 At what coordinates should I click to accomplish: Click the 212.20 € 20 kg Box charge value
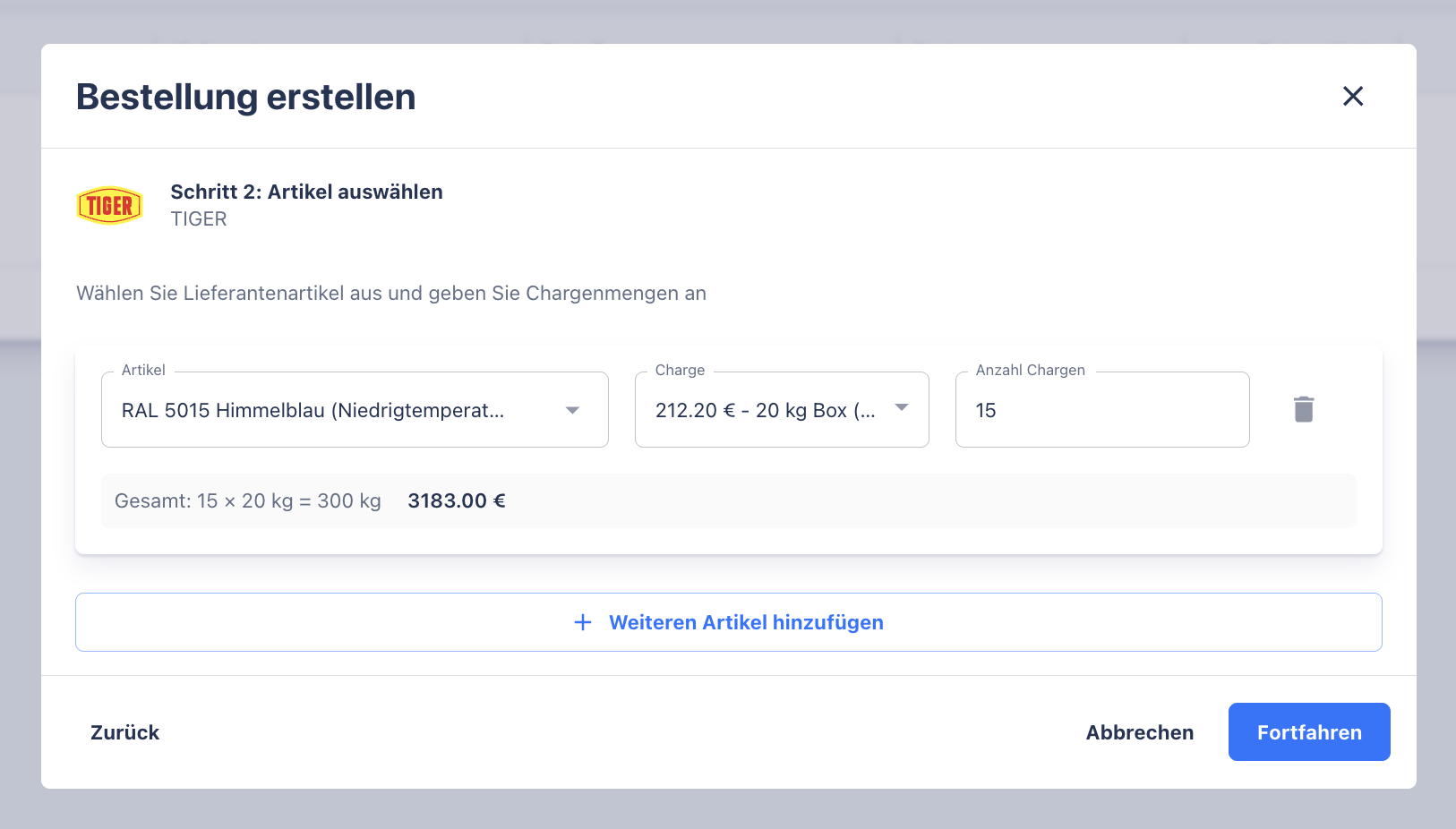(x=765, y=410)
